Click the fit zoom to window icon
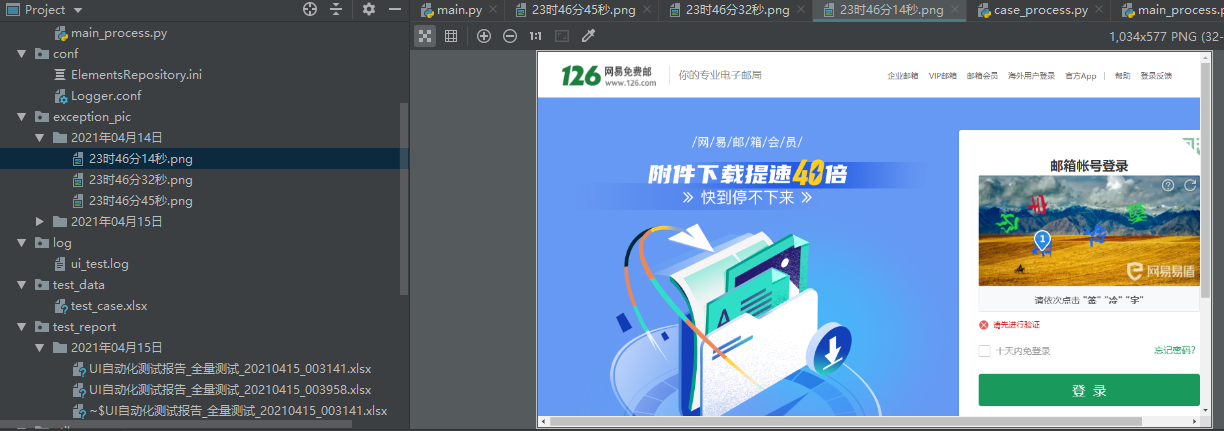The width and height of the screenshot is (1224, 431). [x=562, y=36]
